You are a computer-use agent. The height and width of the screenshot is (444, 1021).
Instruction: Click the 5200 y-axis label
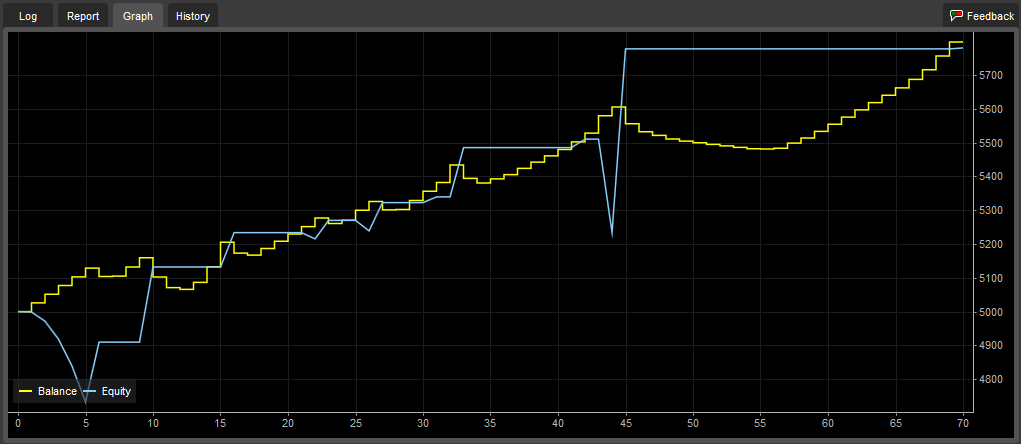(990, 245)
